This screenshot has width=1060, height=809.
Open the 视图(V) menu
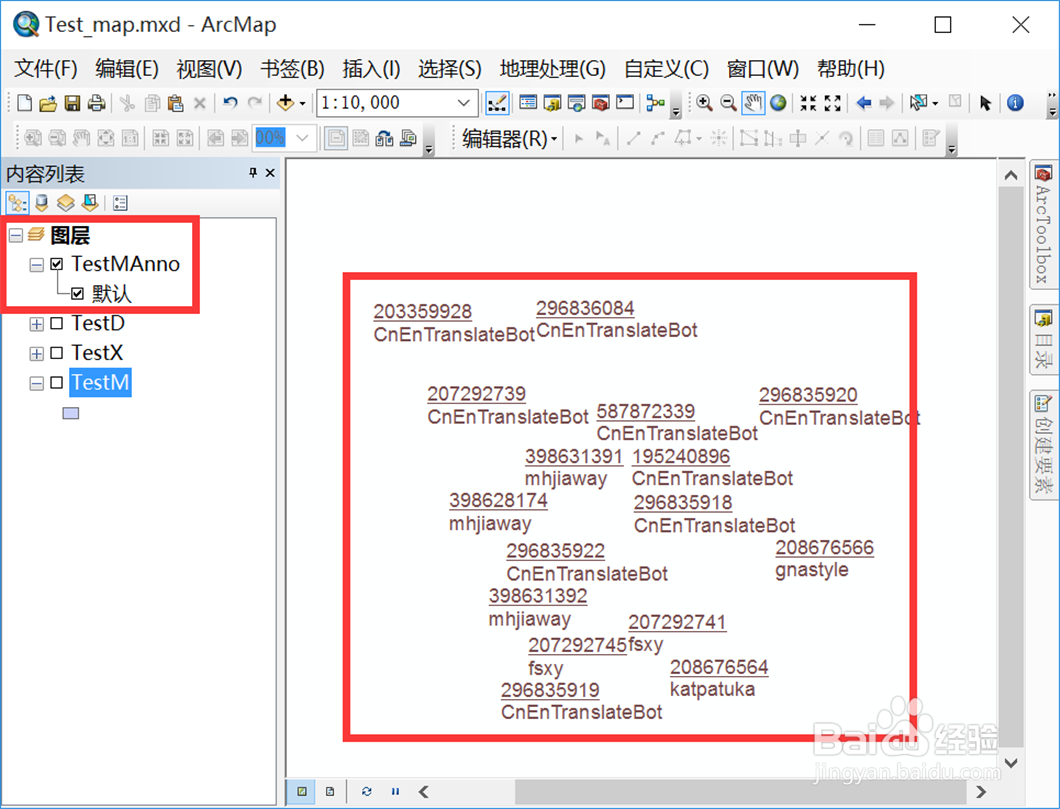(210, 69)
